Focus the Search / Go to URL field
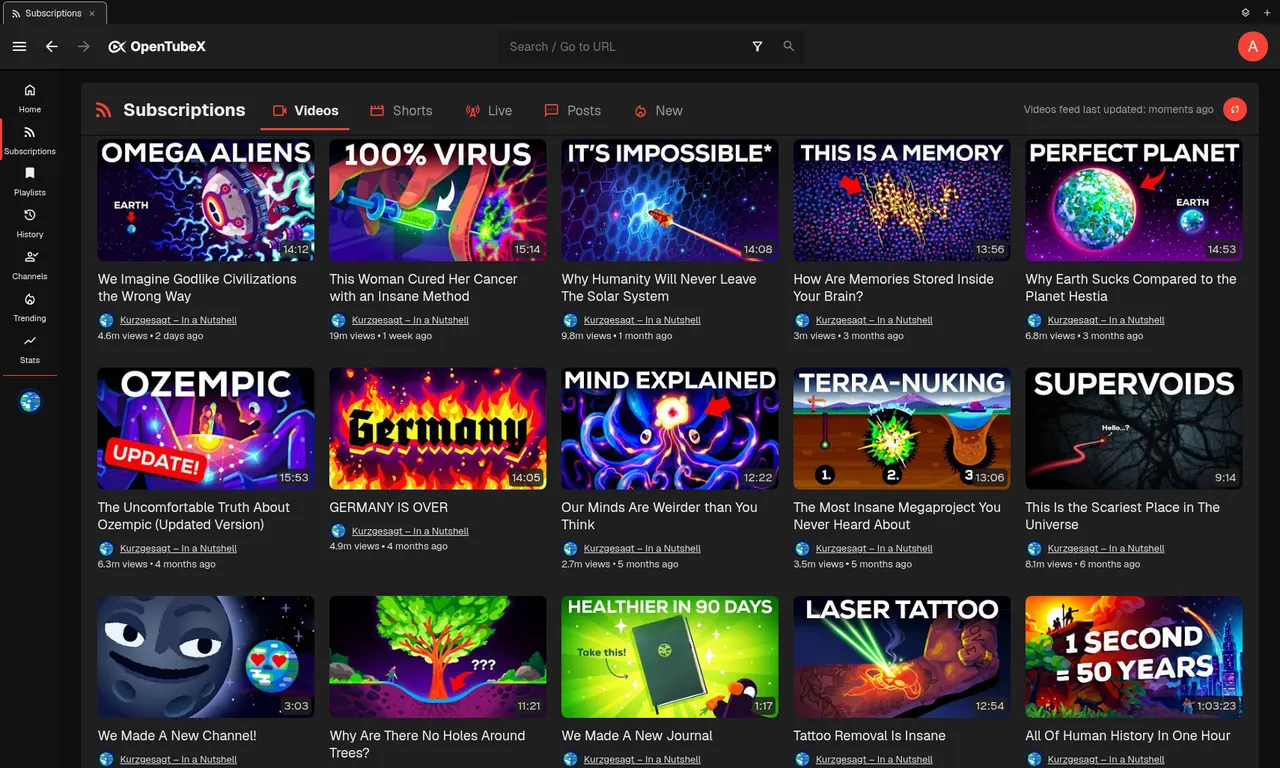 point(625,47)
